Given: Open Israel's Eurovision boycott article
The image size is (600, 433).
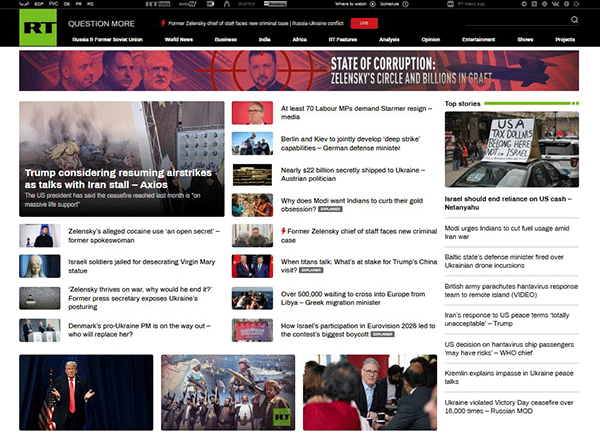Looking at the screenshot, I should [x=358, y=330].
